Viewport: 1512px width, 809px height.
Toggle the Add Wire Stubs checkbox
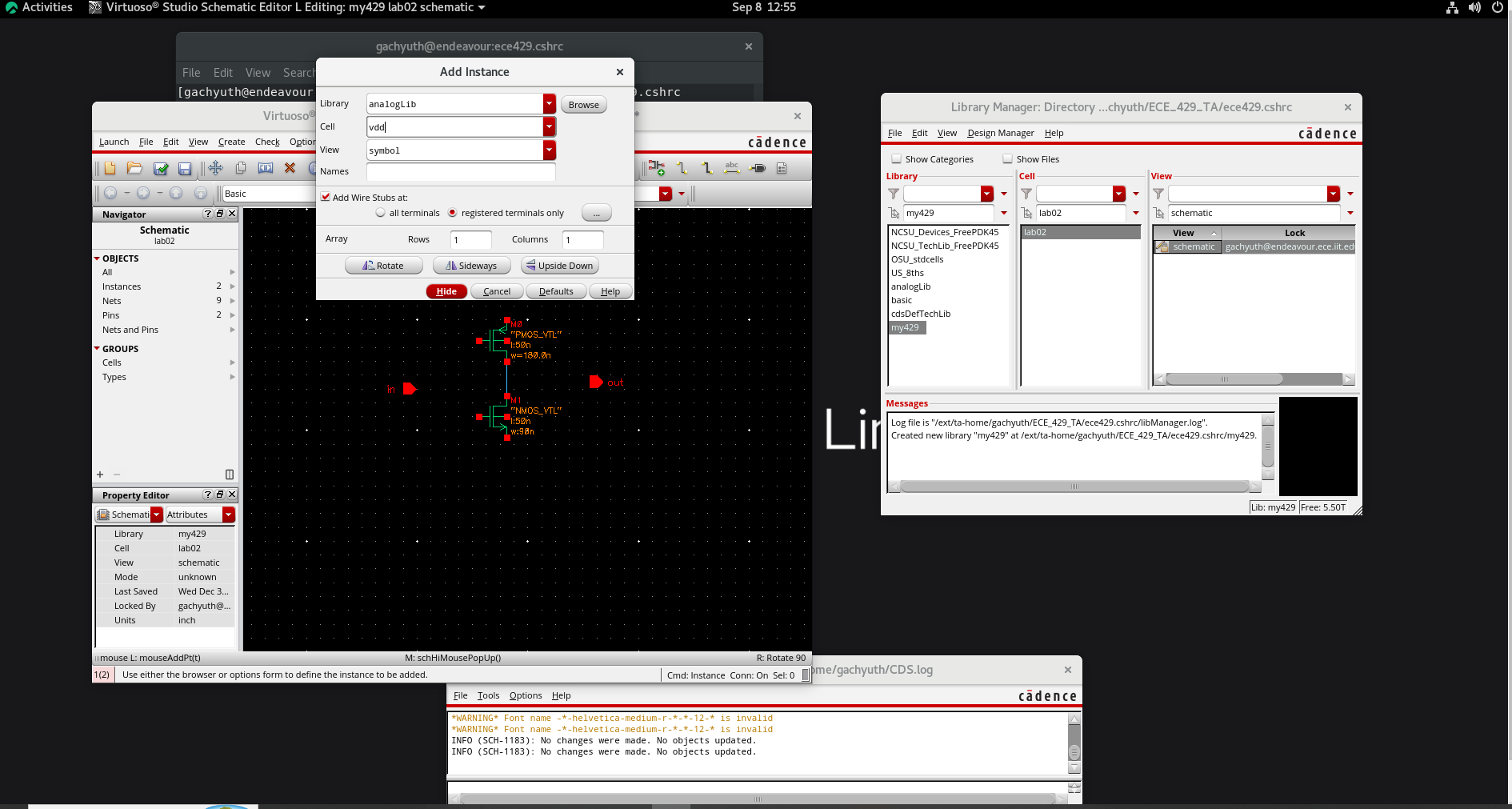[x=326, y=197]
